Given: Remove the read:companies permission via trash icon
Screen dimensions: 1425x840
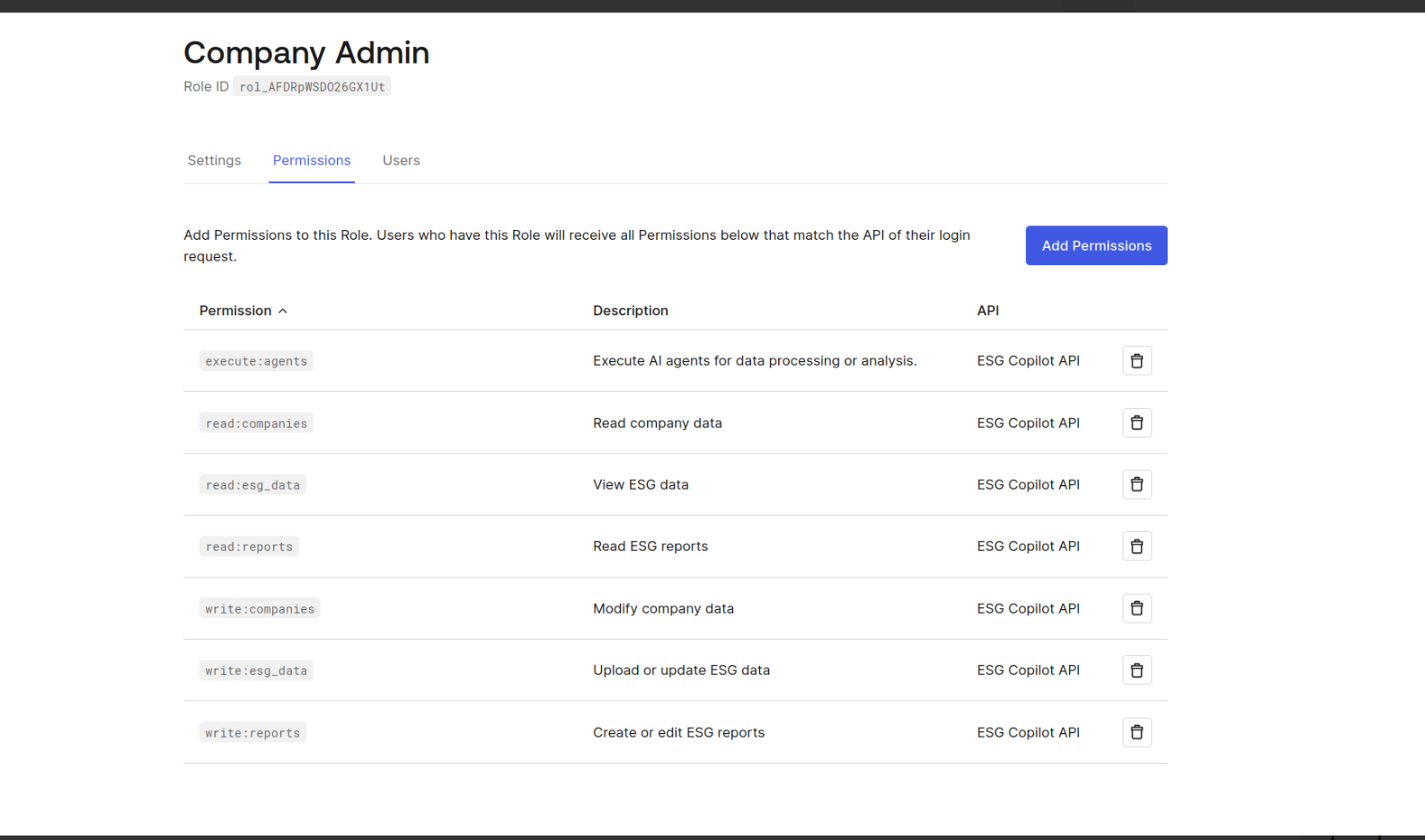Looking at the screenshot, I should click(x=1137, y=422).
